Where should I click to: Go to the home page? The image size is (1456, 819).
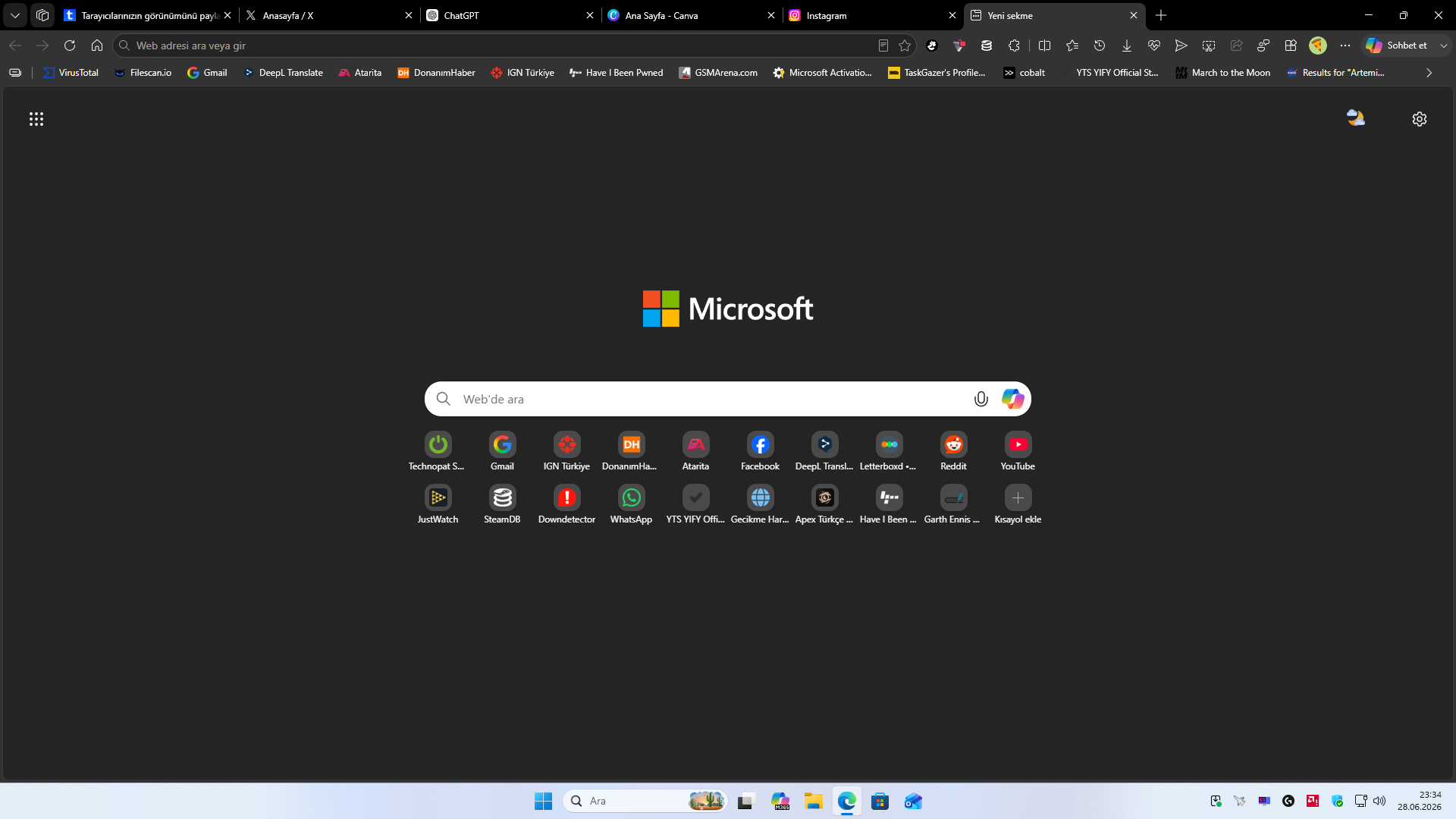pos(97,45)
